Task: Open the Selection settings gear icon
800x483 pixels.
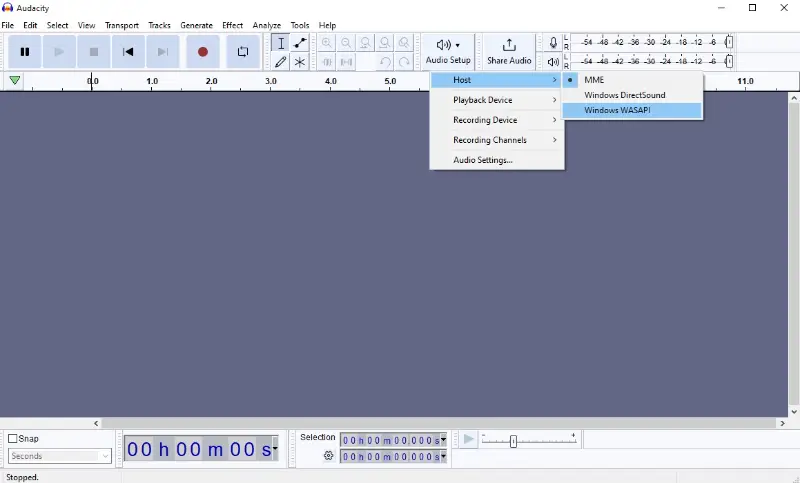Action: [329, 455]
